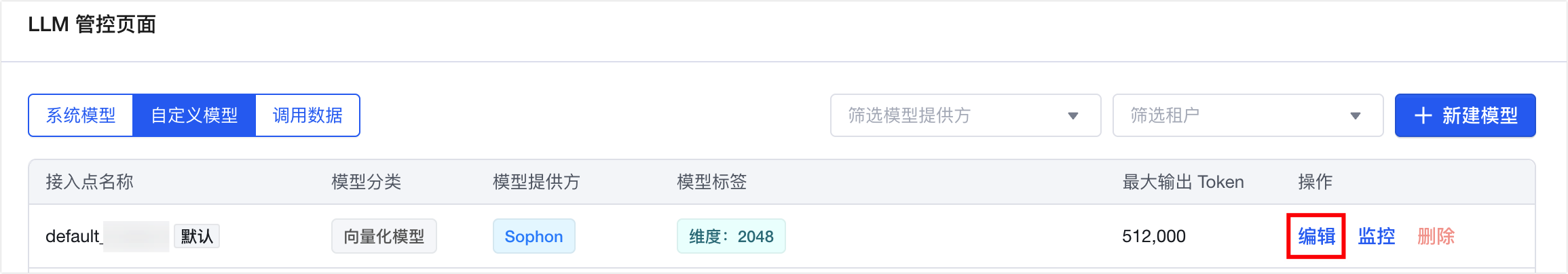Select the 自定义模型 tab

[x=194, y=115]
